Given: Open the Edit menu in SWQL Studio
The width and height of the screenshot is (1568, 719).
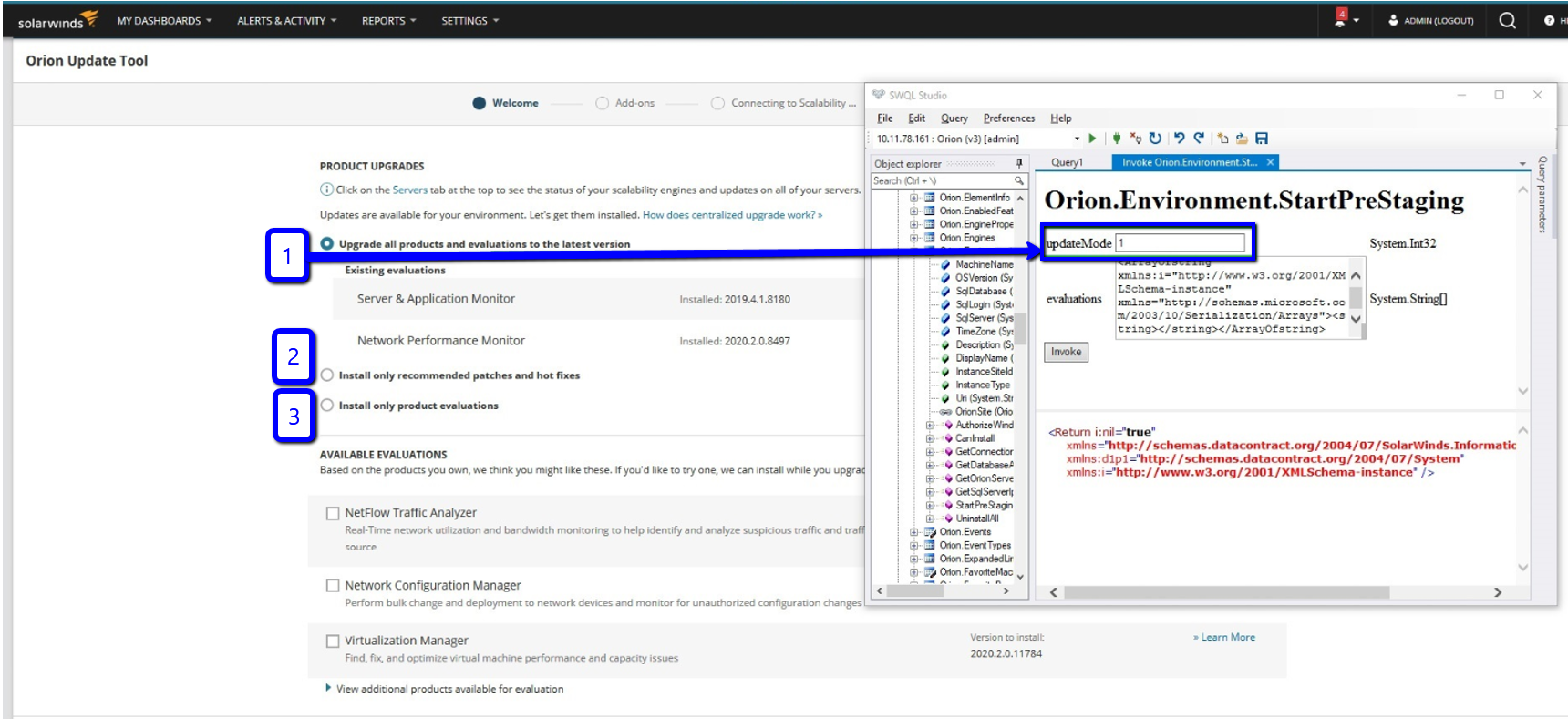Looking at the screenshot, I should click(x=916, y=118).
